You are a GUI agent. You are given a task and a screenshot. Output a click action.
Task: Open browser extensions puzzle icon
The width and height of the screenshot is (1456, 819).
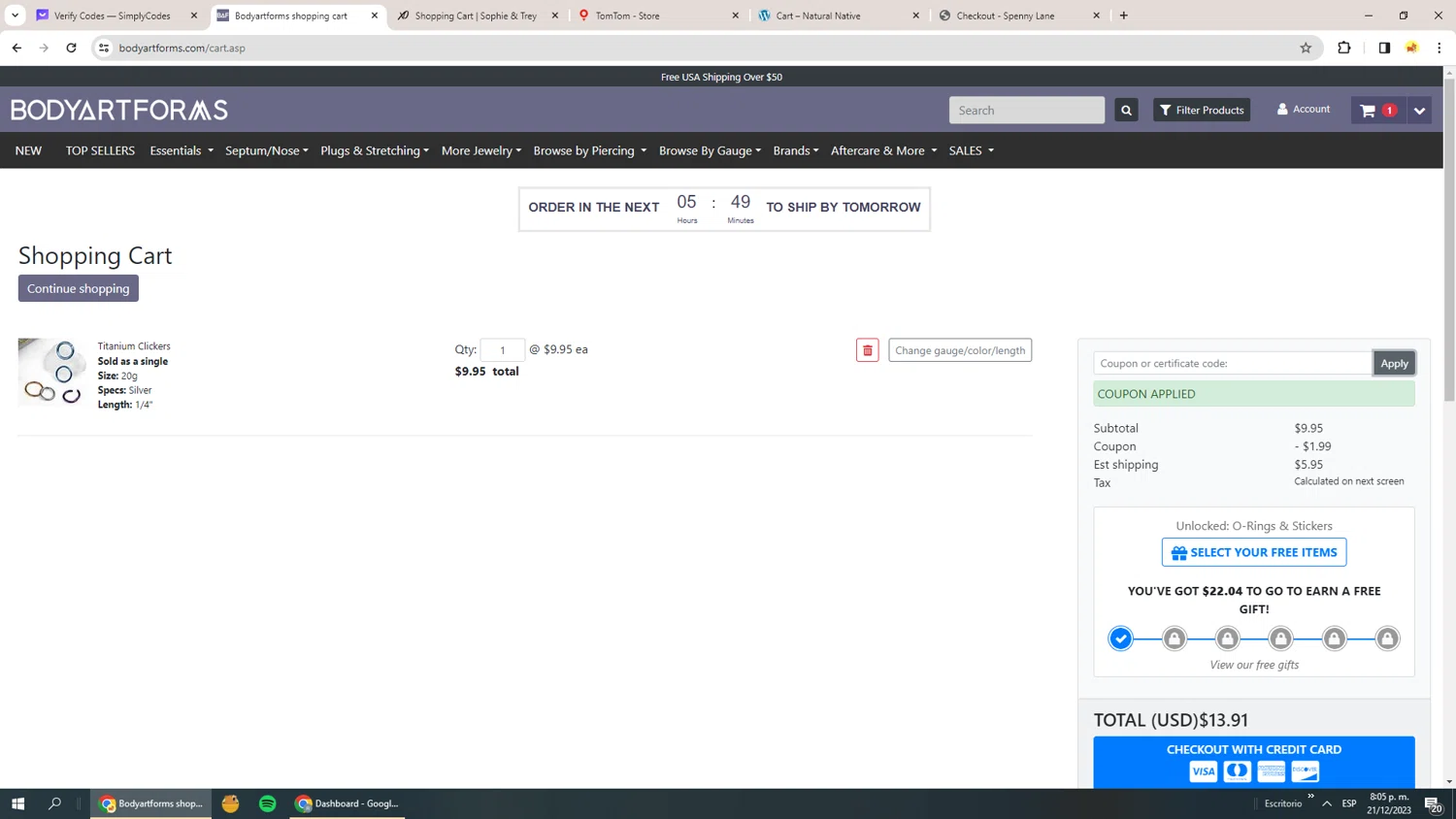[x=1344, y=48]
